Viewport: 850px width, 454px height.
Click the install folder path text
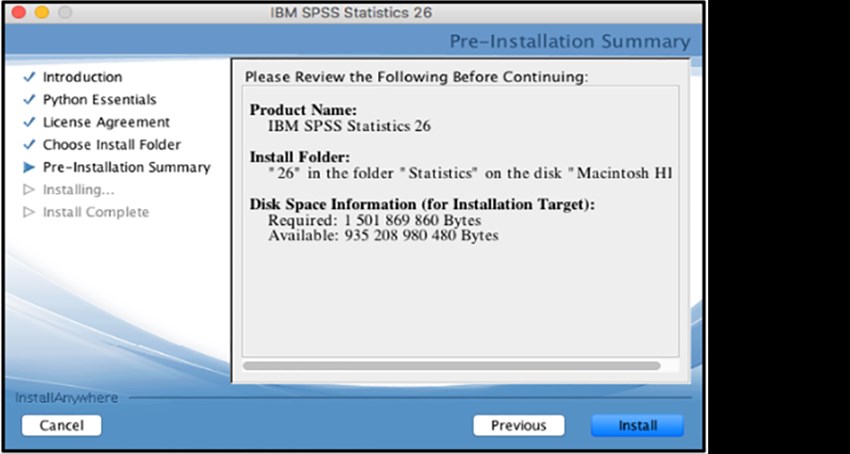click(470, 174)
